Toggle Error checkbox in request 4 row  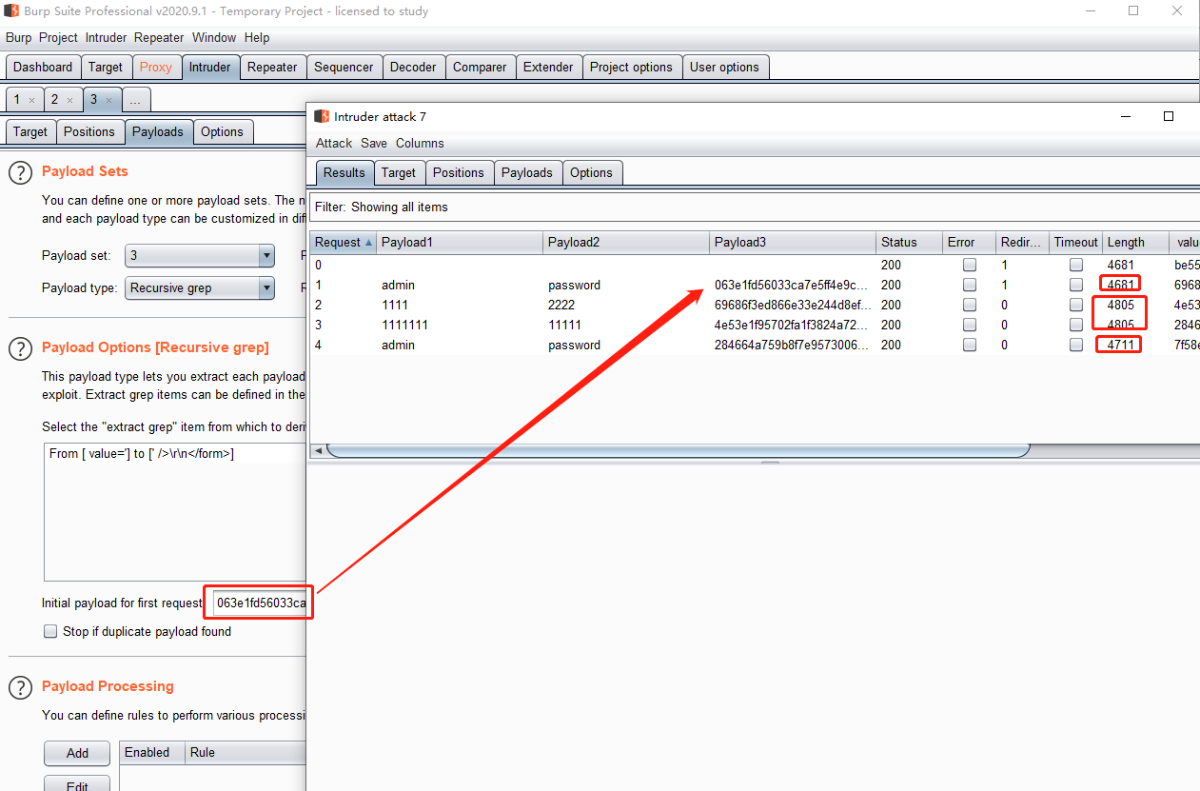click(x=969, y=345)
